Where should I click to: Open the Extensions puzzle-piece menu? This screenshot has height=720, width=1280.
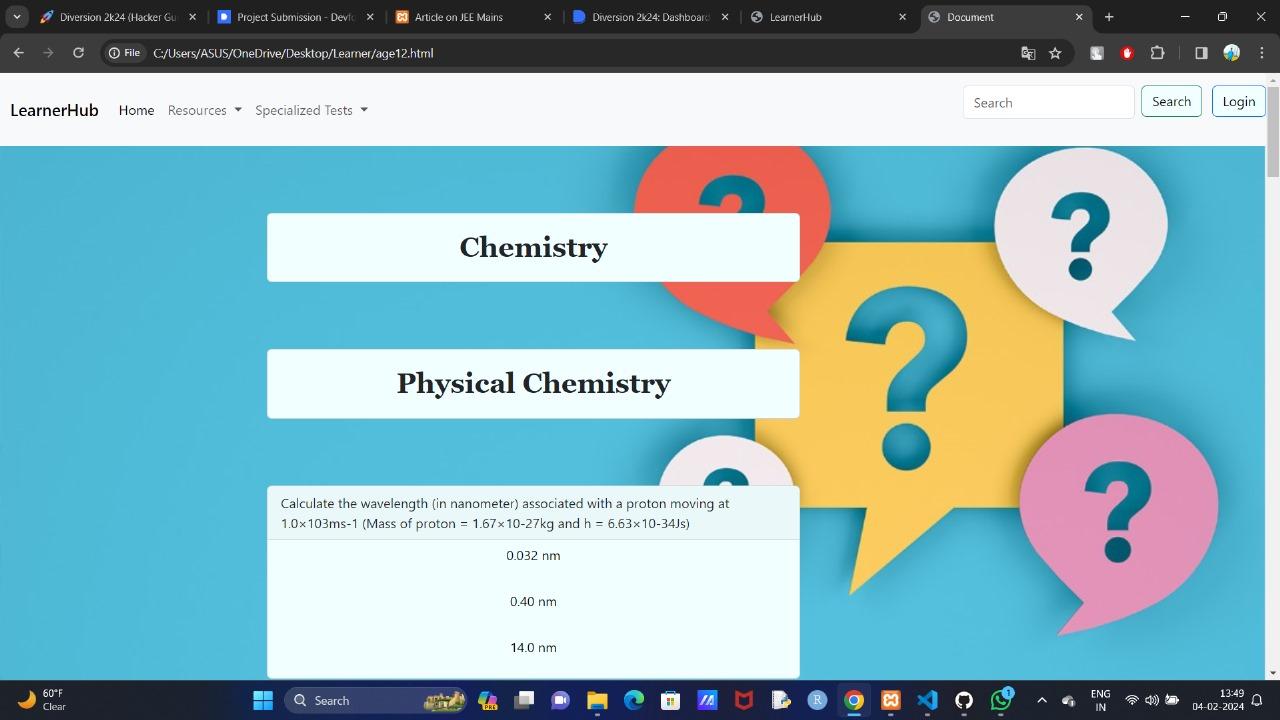[1158, 53]
